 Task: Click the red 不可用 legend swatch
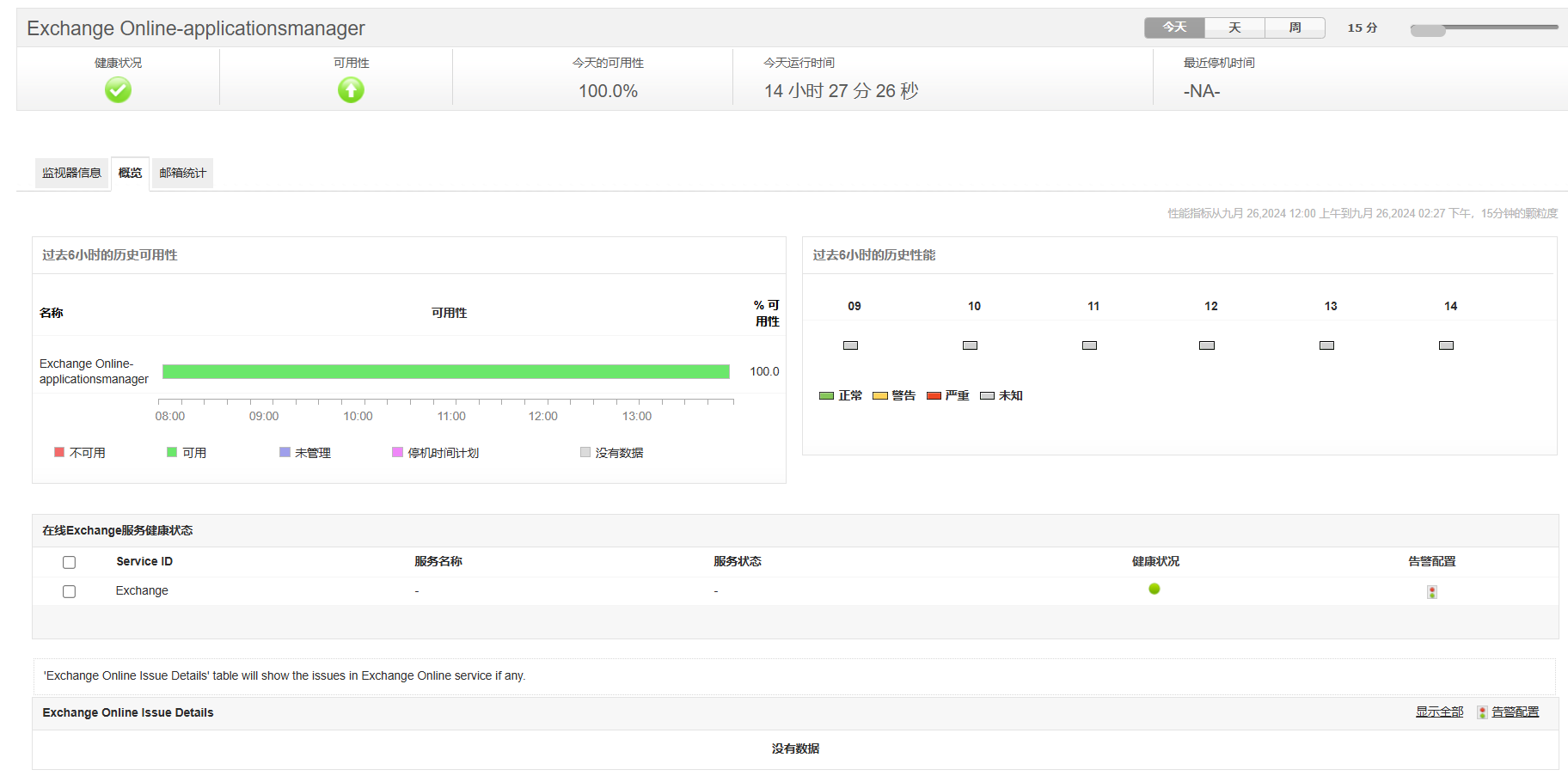pos(59,452)
